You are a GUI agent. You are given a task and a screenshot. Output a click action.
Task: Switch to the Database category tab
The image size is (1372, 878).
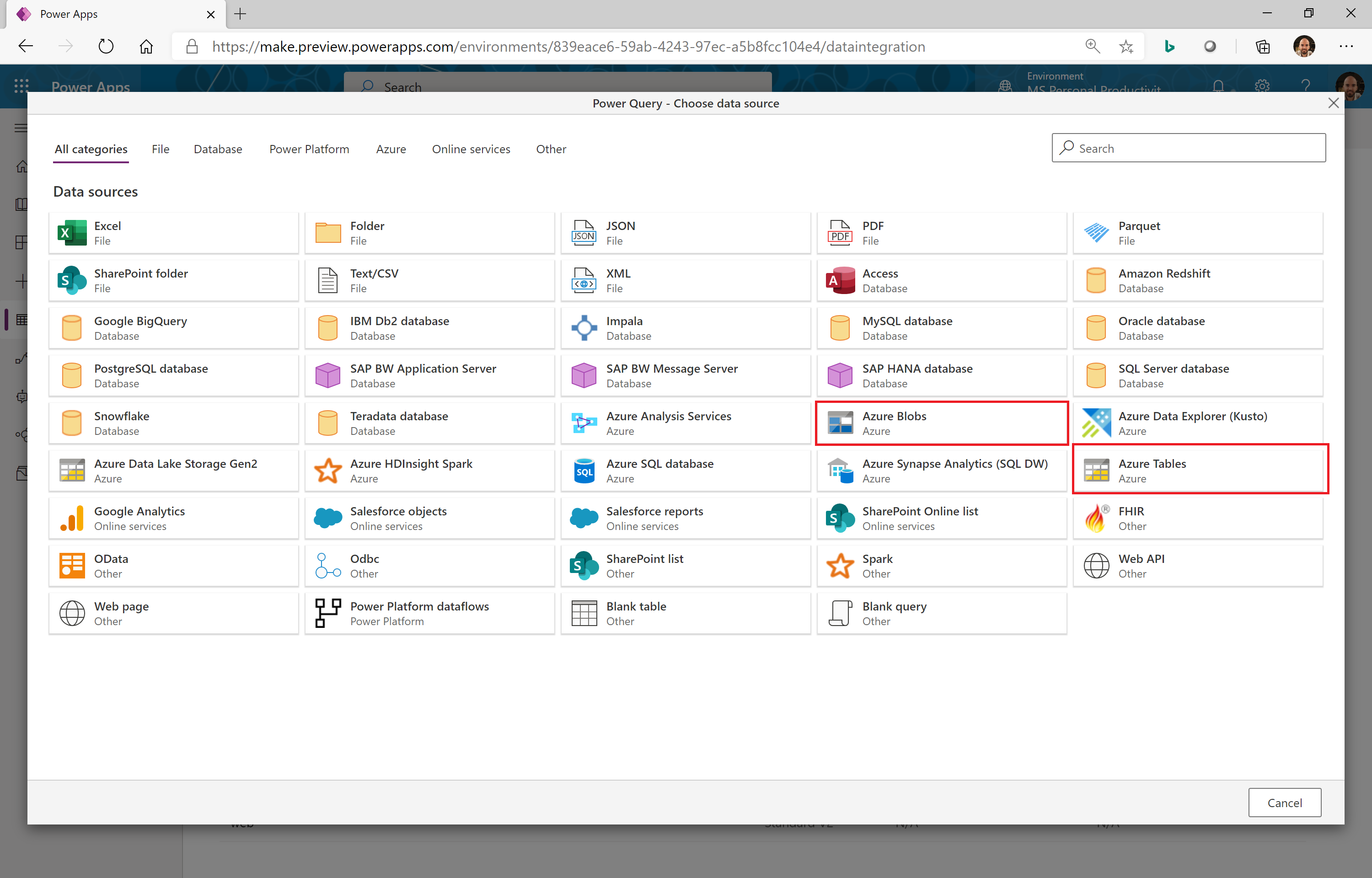coord(218,150)
